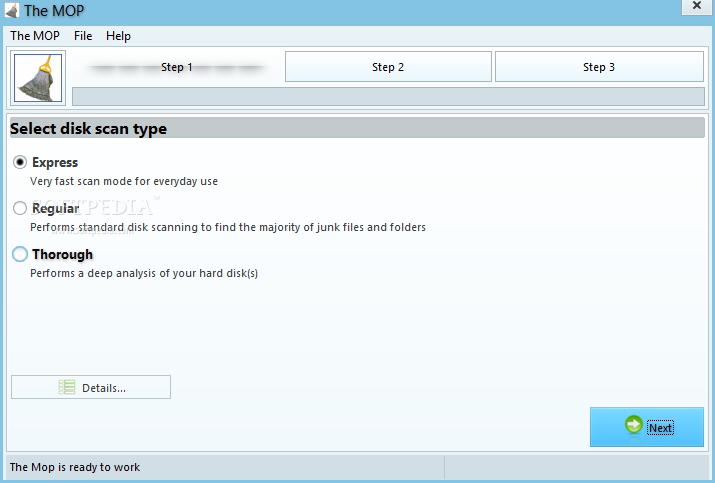
Task: Click the green list icon on Details
Action: click(x=67, y=387)
